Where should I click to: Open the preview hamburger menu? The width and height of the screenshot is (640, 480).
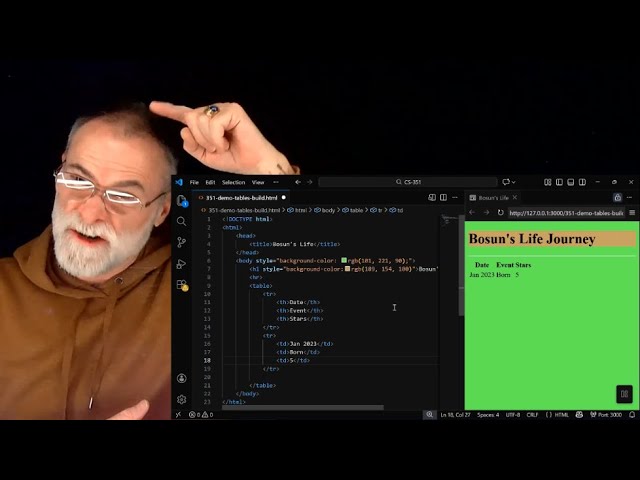point(632,212)
